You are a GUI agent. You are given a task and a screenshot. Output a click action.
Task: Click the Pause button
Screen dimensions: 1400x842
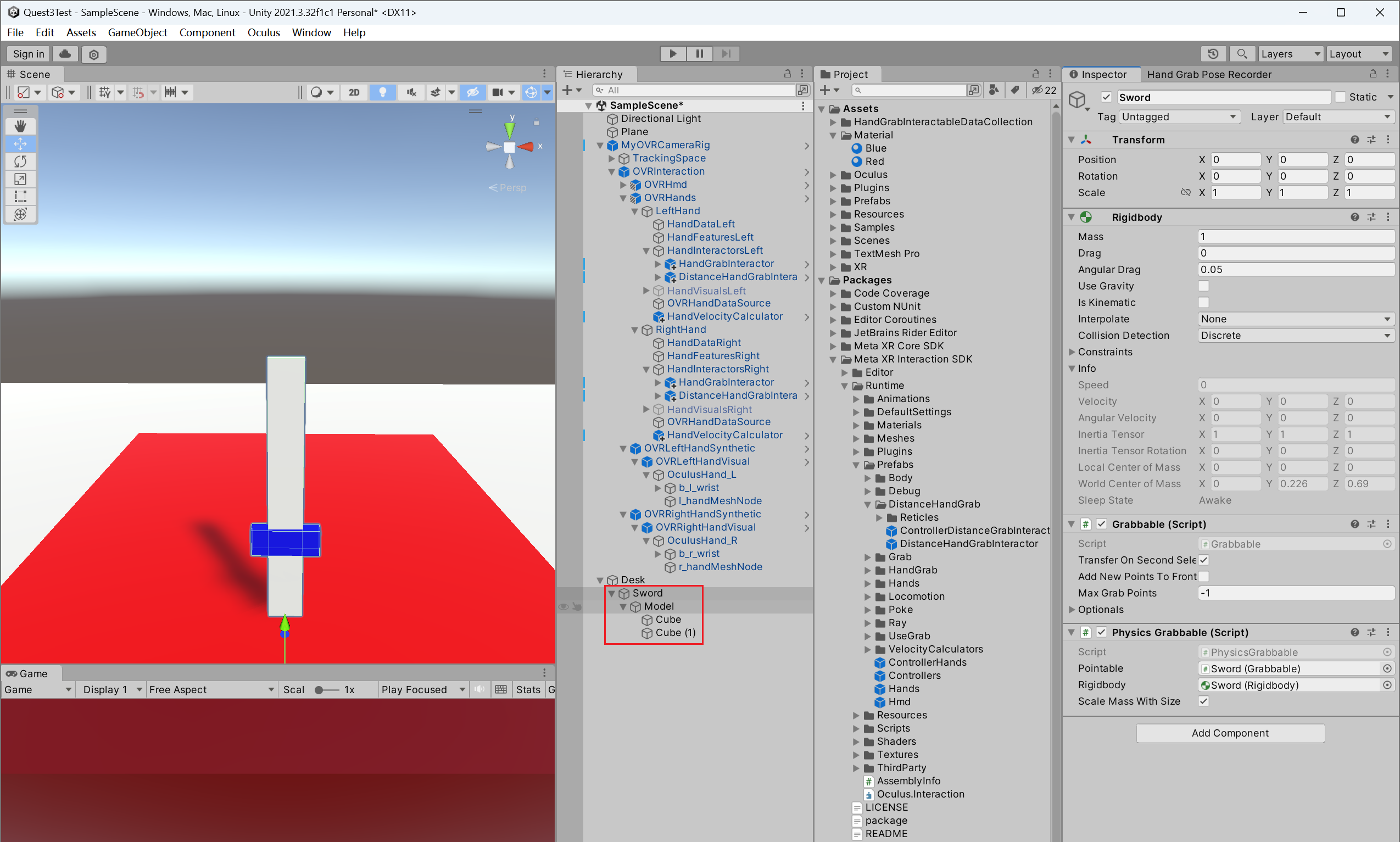(699, 53)
